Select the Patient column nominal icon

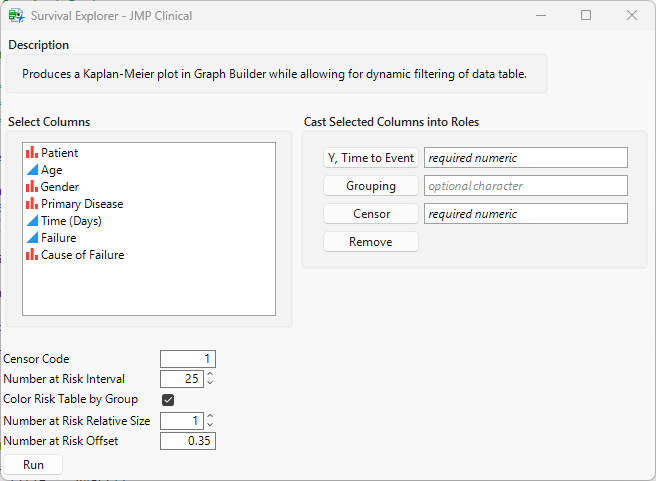coord(32,153)
